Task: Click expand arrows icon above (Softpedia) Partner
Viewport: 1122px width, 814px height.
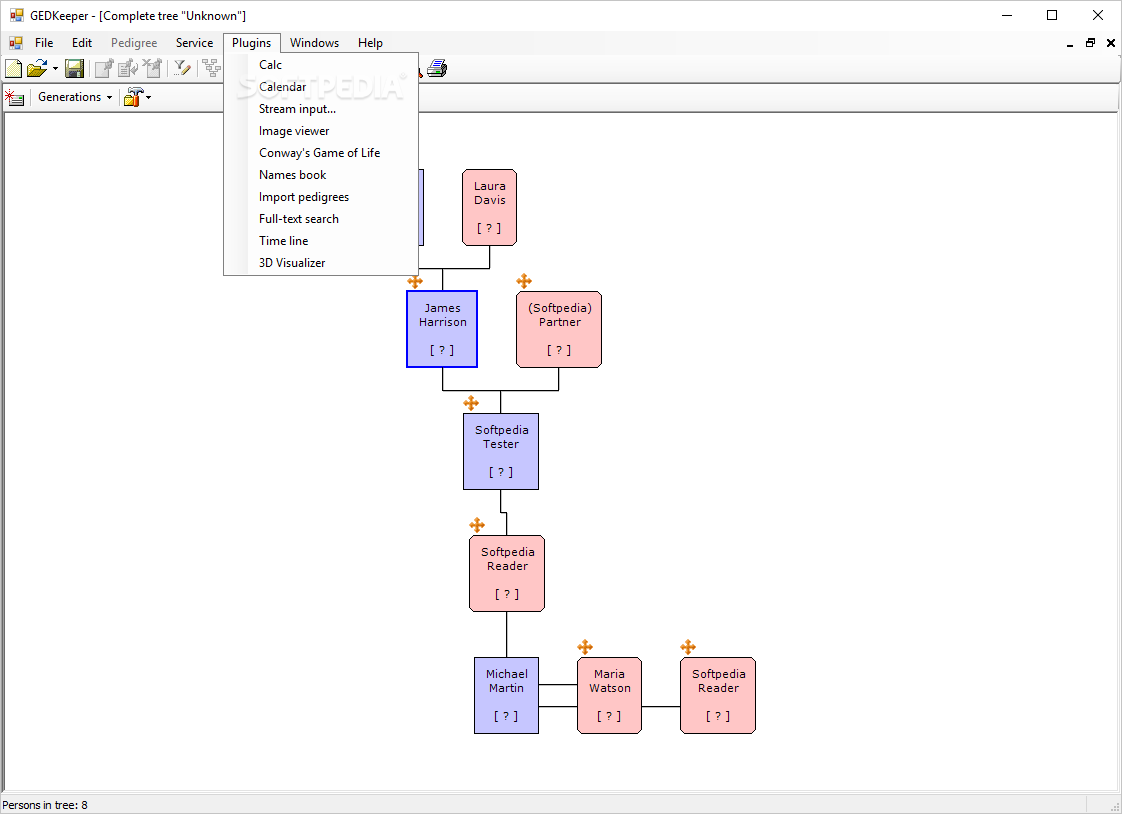Action: 524,281
